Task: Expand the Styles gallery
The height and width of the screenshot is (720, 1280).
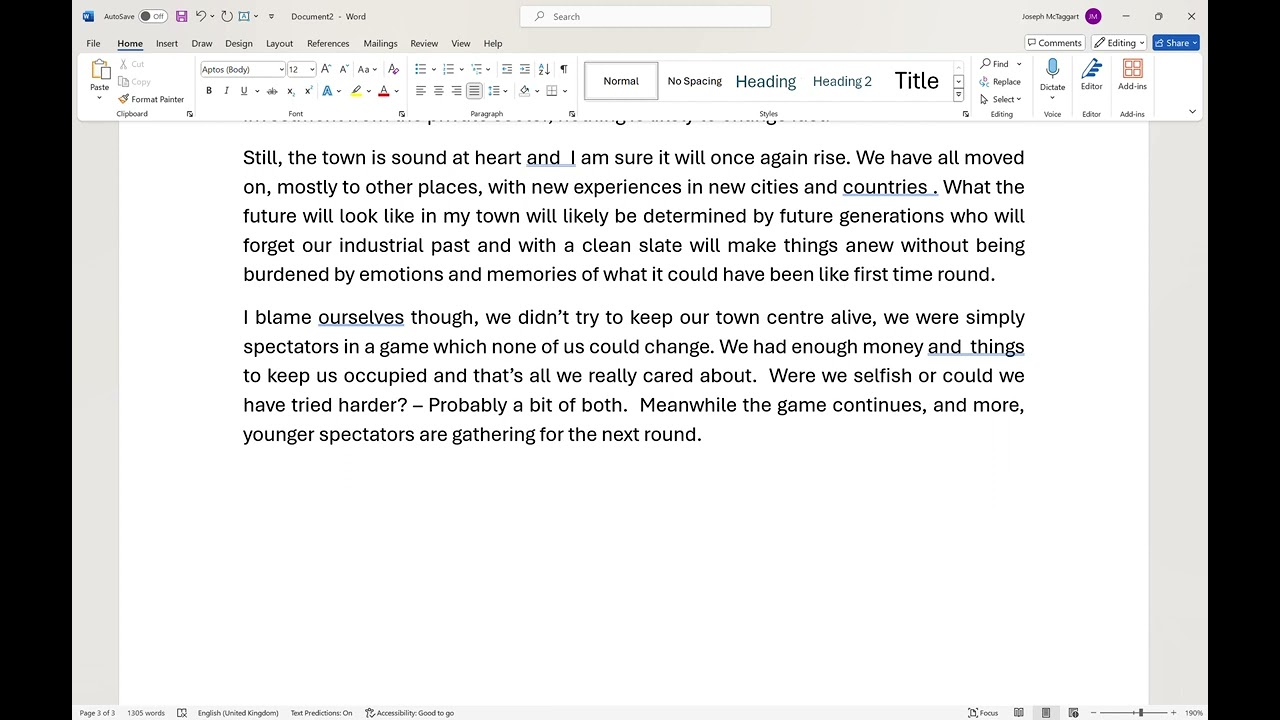Action: click(958, 96)
